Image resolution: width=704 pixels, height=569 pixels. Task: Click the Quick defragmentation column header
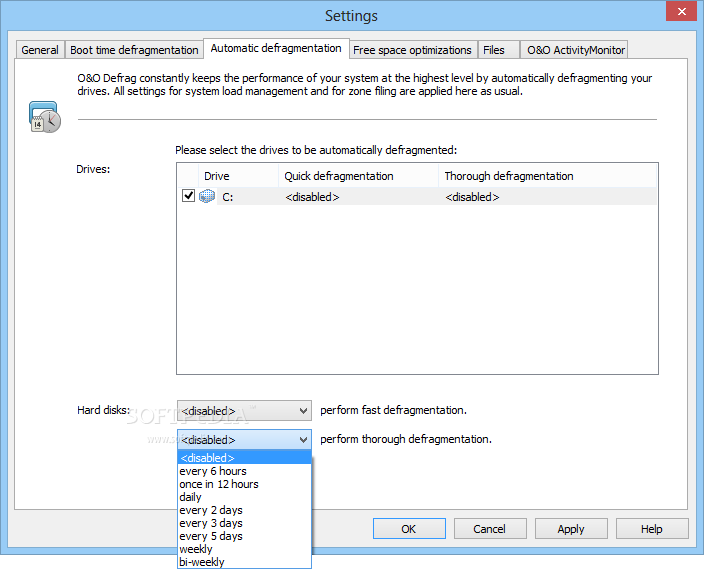click(358, 176)
